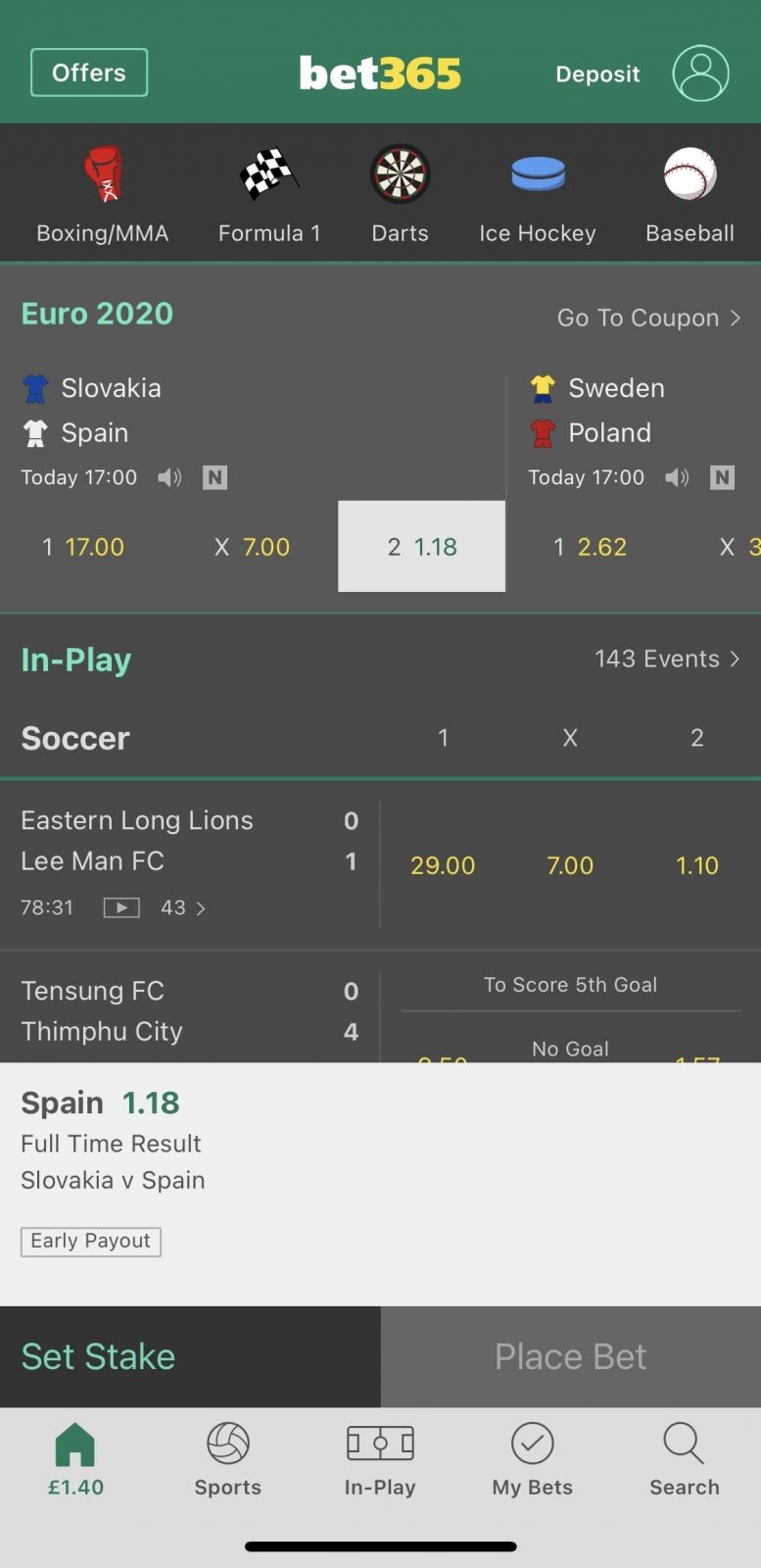761x1568 pixels.
Task: Open the account profile icon
Action: tap(700, 73)
